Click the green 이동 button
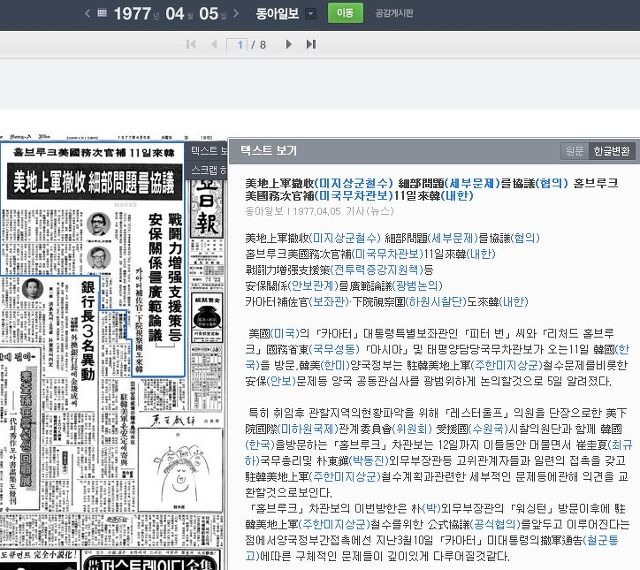This screenshot has height=570, width=640. coord(345,13)
